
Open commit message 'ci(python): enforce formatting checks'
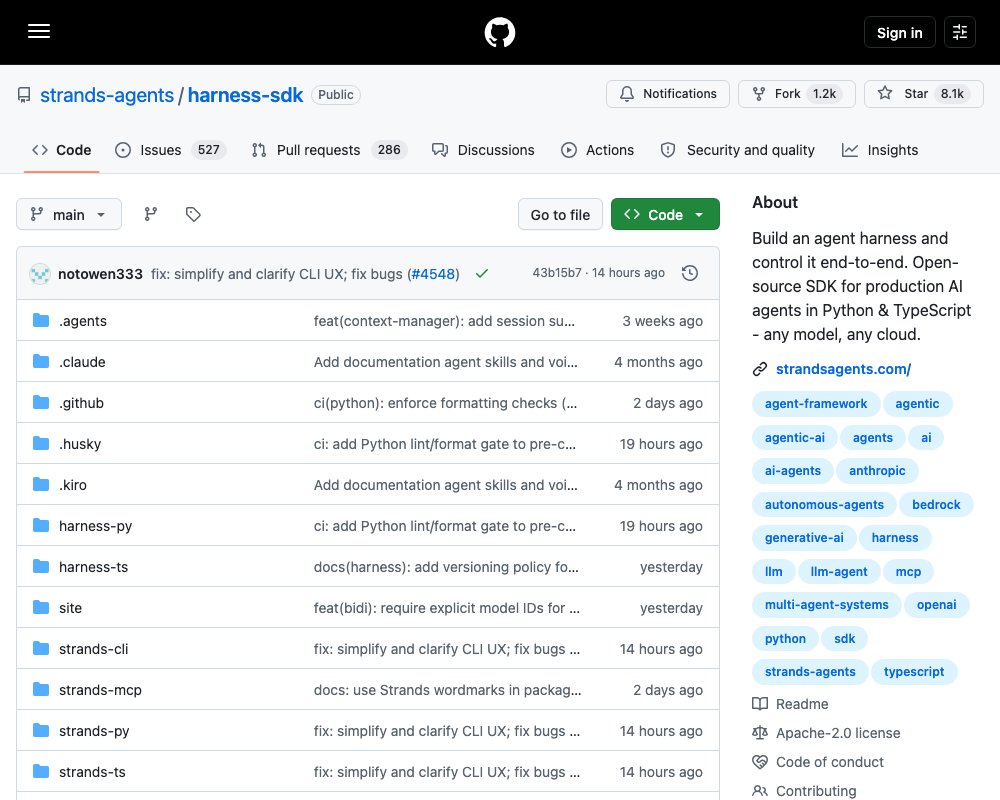(x=445, y=403)
